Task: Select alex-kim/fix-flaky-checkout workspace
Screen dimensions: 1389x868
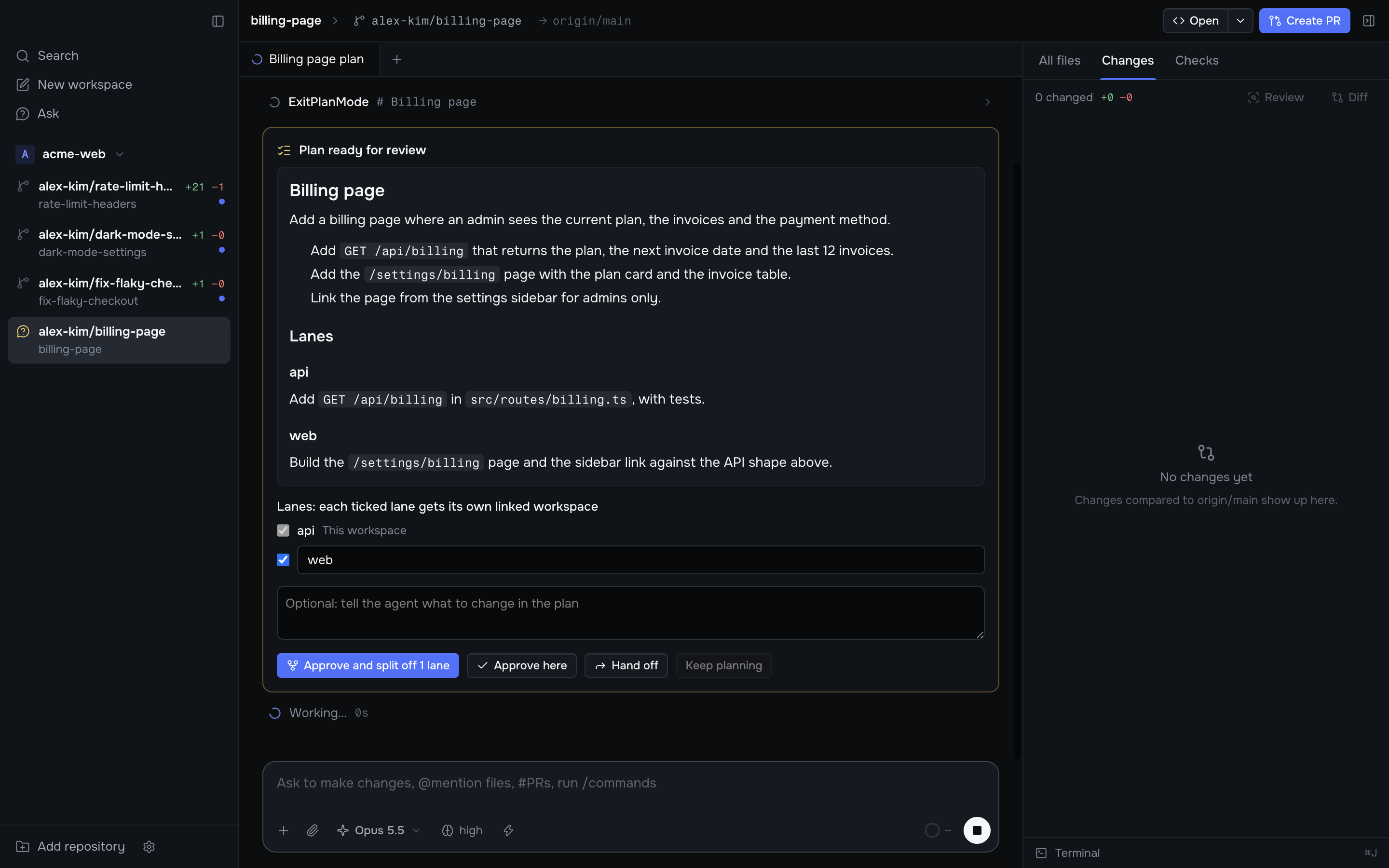Action: pos(119,292)
